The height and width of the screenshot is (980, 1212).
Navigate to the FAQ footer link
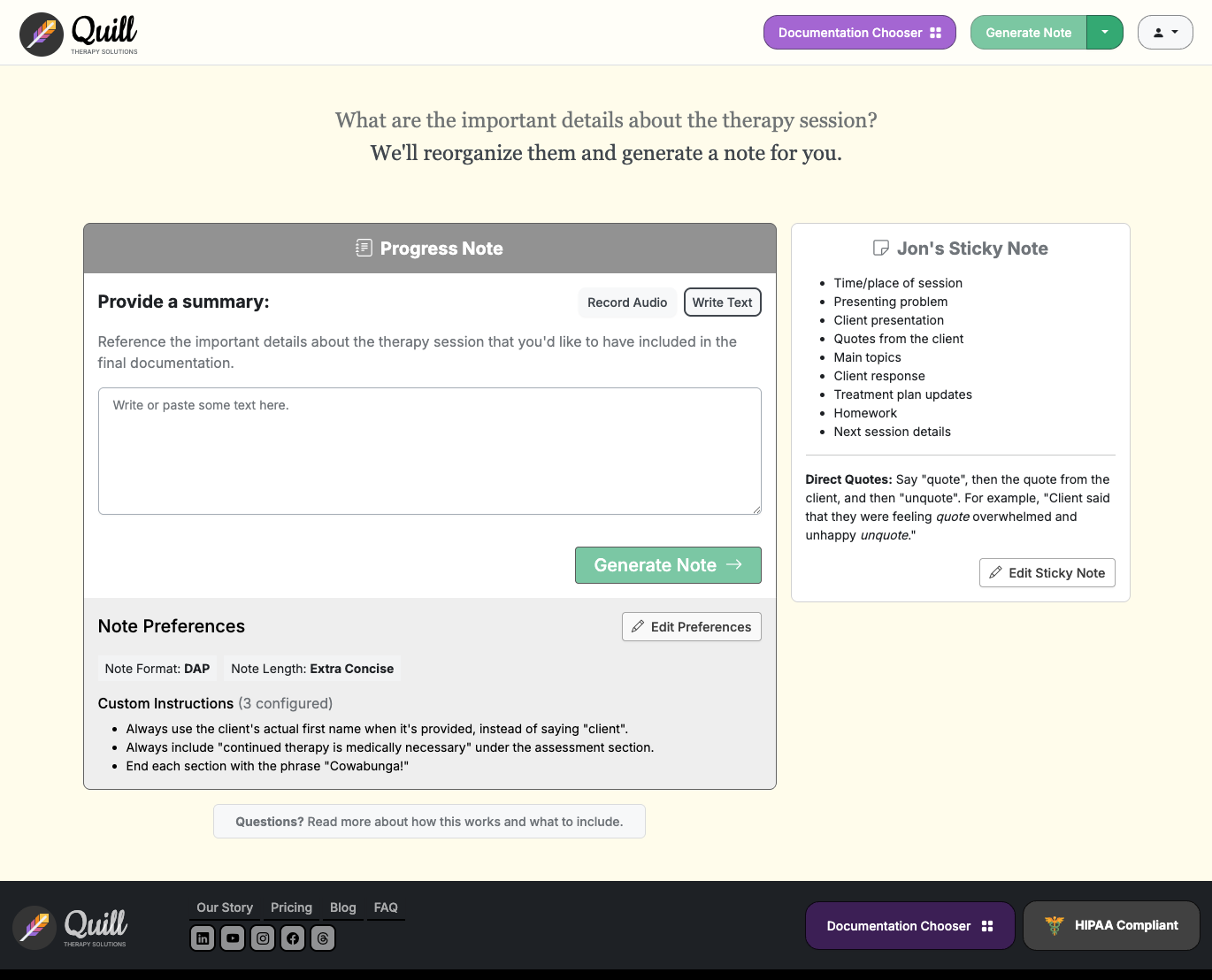pyautogui.click(x=386, y=907)
